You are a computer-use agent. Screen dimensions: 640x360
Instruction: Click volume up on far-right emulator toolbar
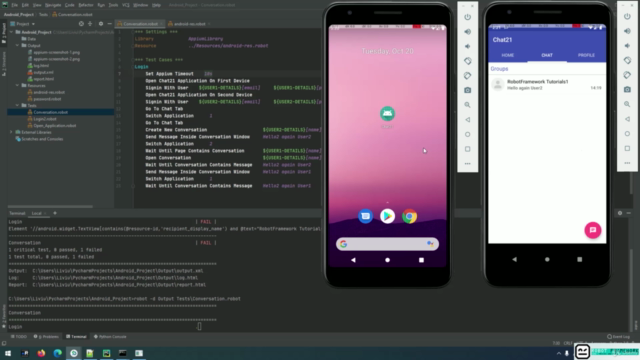[627, 31]
